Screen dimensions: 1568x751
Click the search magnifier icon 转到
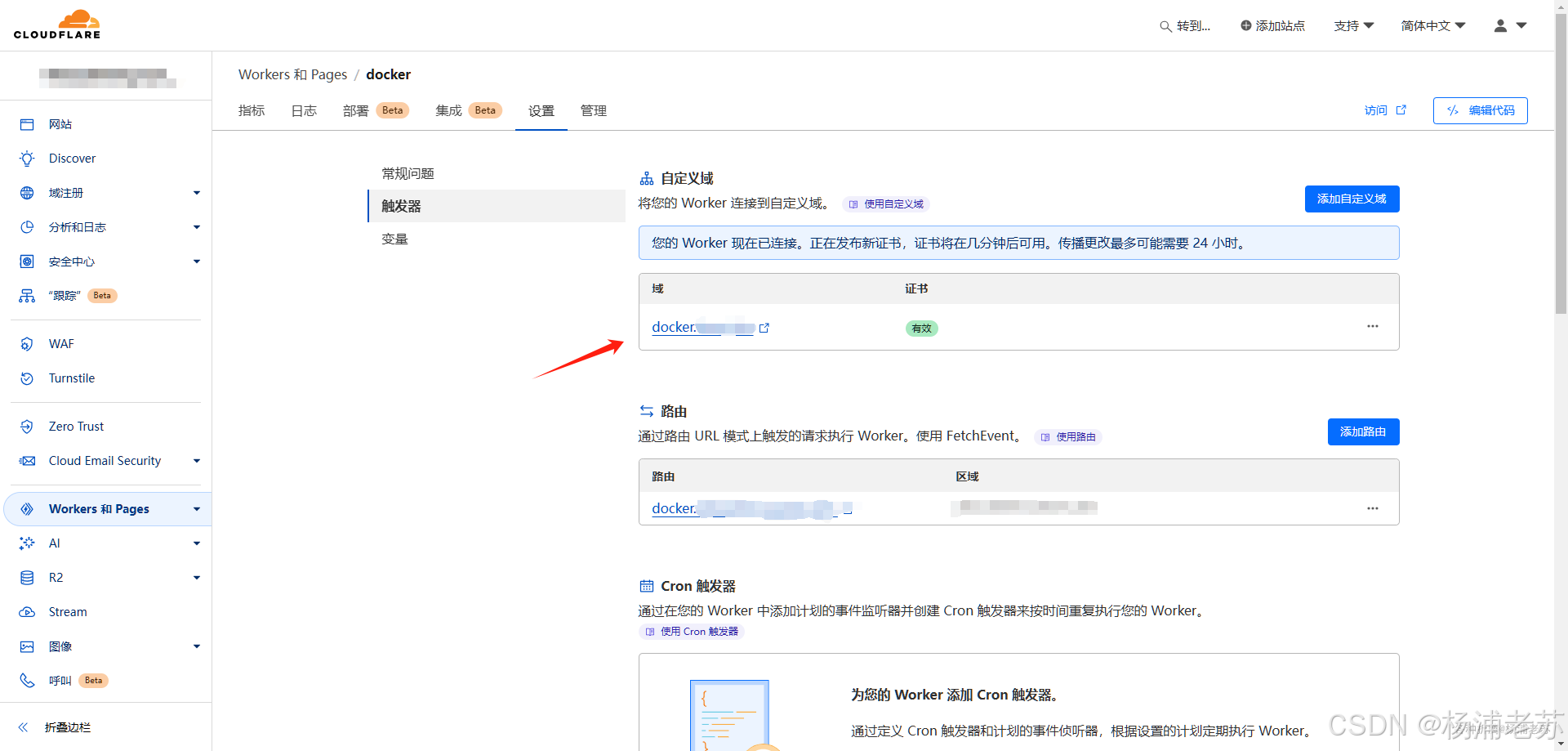(1165, 26)
